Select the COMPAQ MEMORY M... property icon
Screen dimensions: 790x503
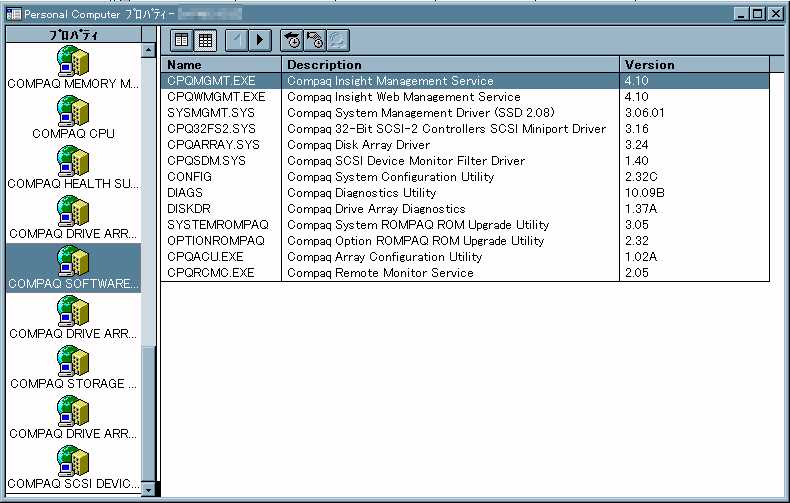click(x=73, y=68)
